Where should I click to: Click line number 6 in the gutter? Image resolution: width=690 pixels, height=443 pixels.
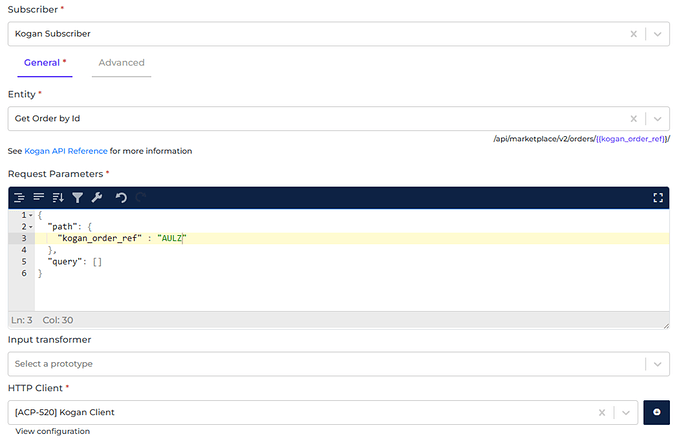[x=24, y=273]
